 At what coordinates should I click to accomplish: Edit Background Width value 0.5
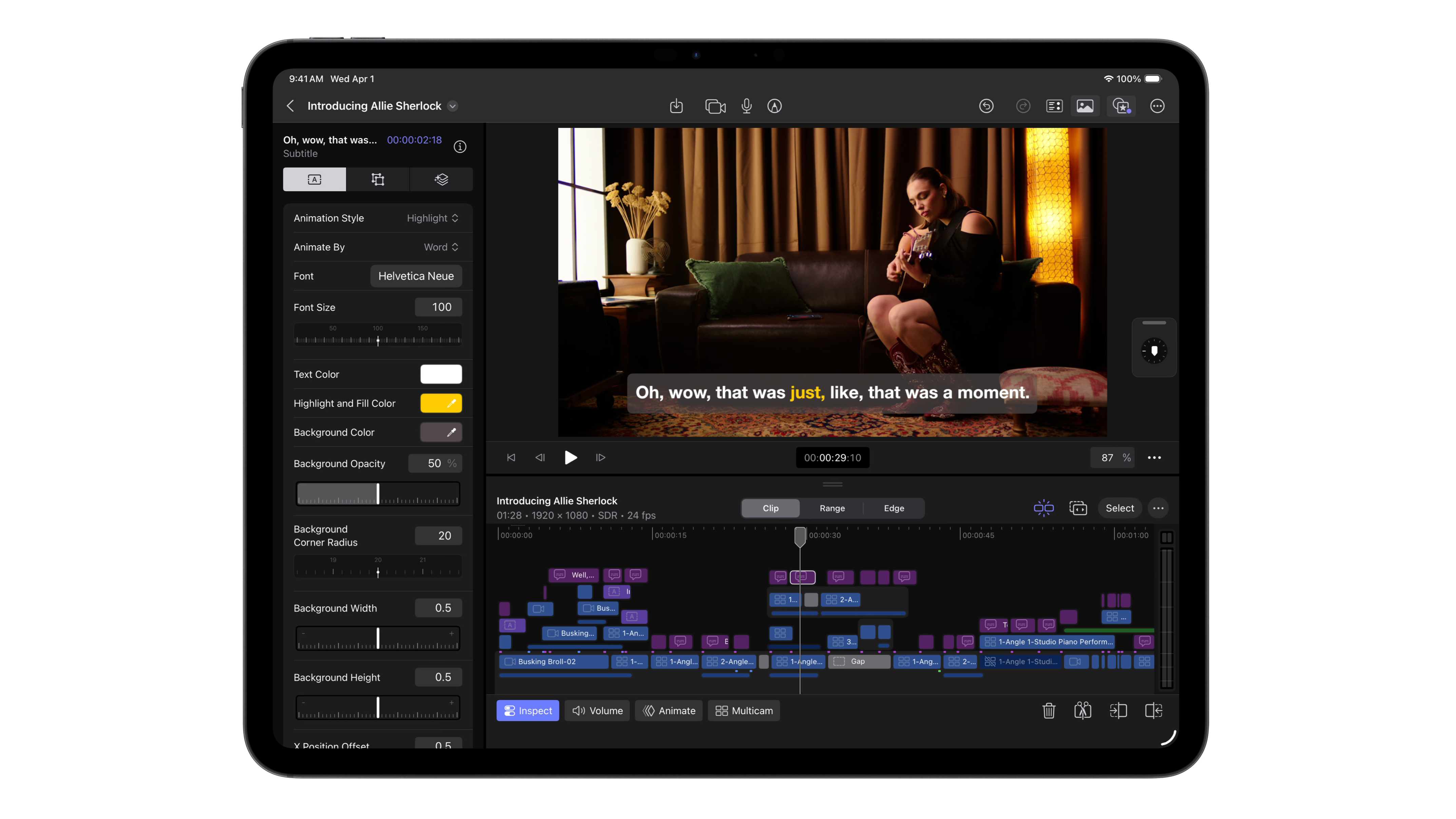point(439,608)
